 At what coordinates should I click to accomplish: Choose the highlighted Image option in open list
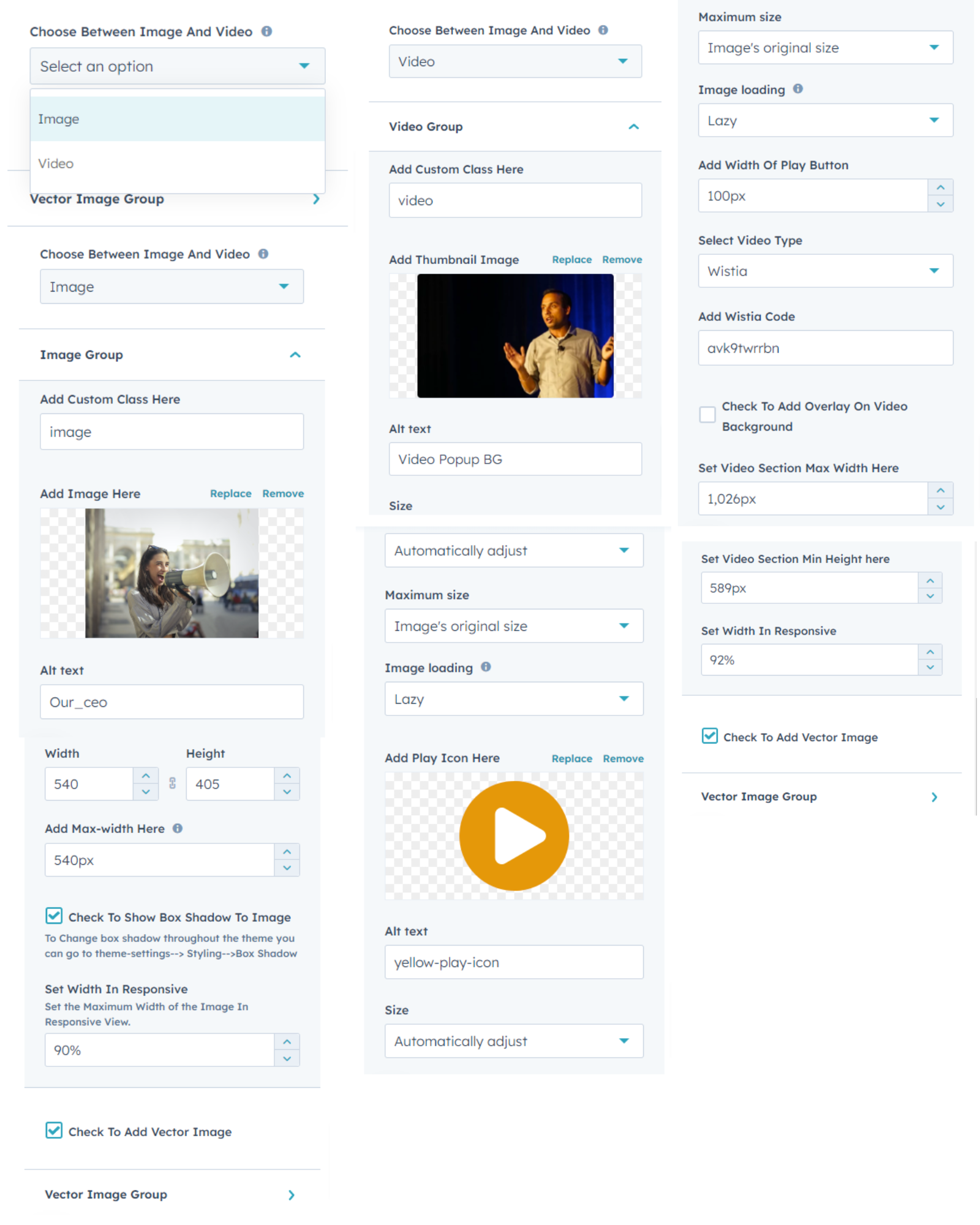(x=177, y=119)
